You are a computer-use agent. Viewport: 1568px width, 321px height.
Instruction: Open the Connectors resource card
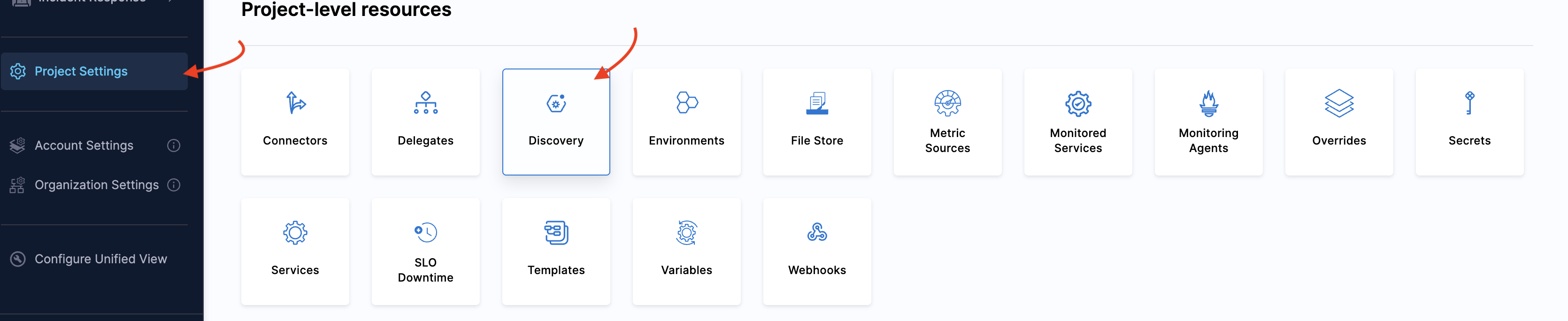(295, 122)
